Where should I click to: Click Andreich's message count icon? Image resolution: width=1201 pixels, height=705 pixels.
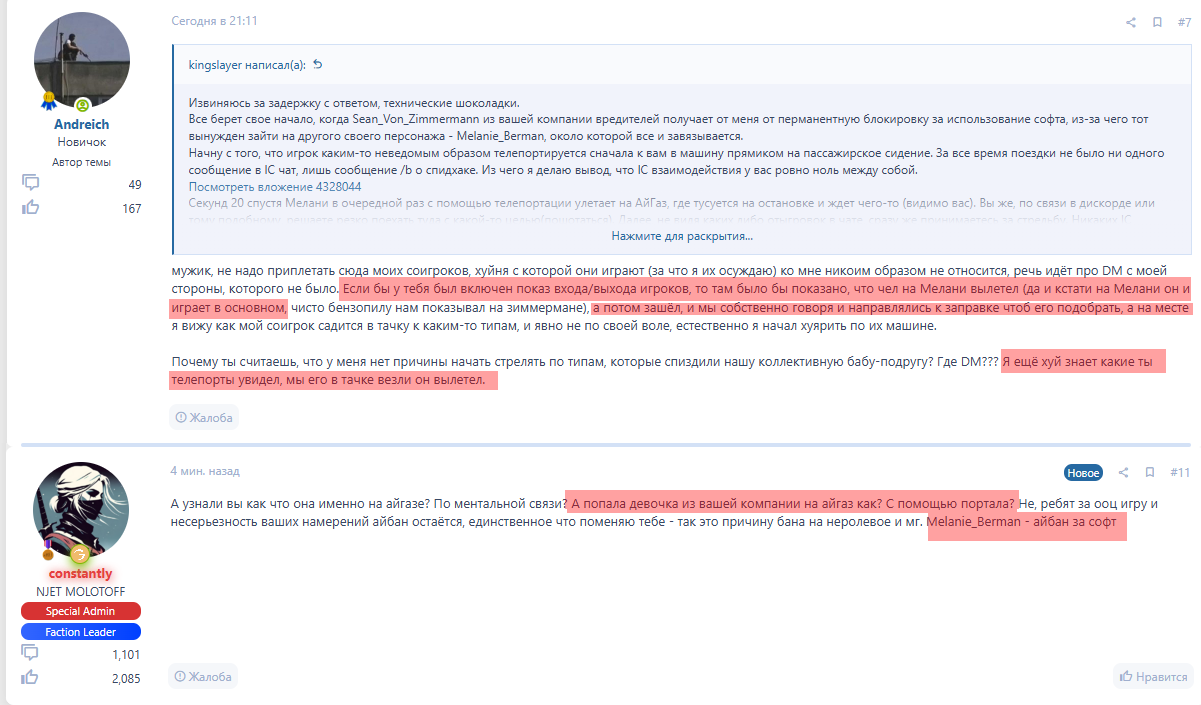[30, 183]
